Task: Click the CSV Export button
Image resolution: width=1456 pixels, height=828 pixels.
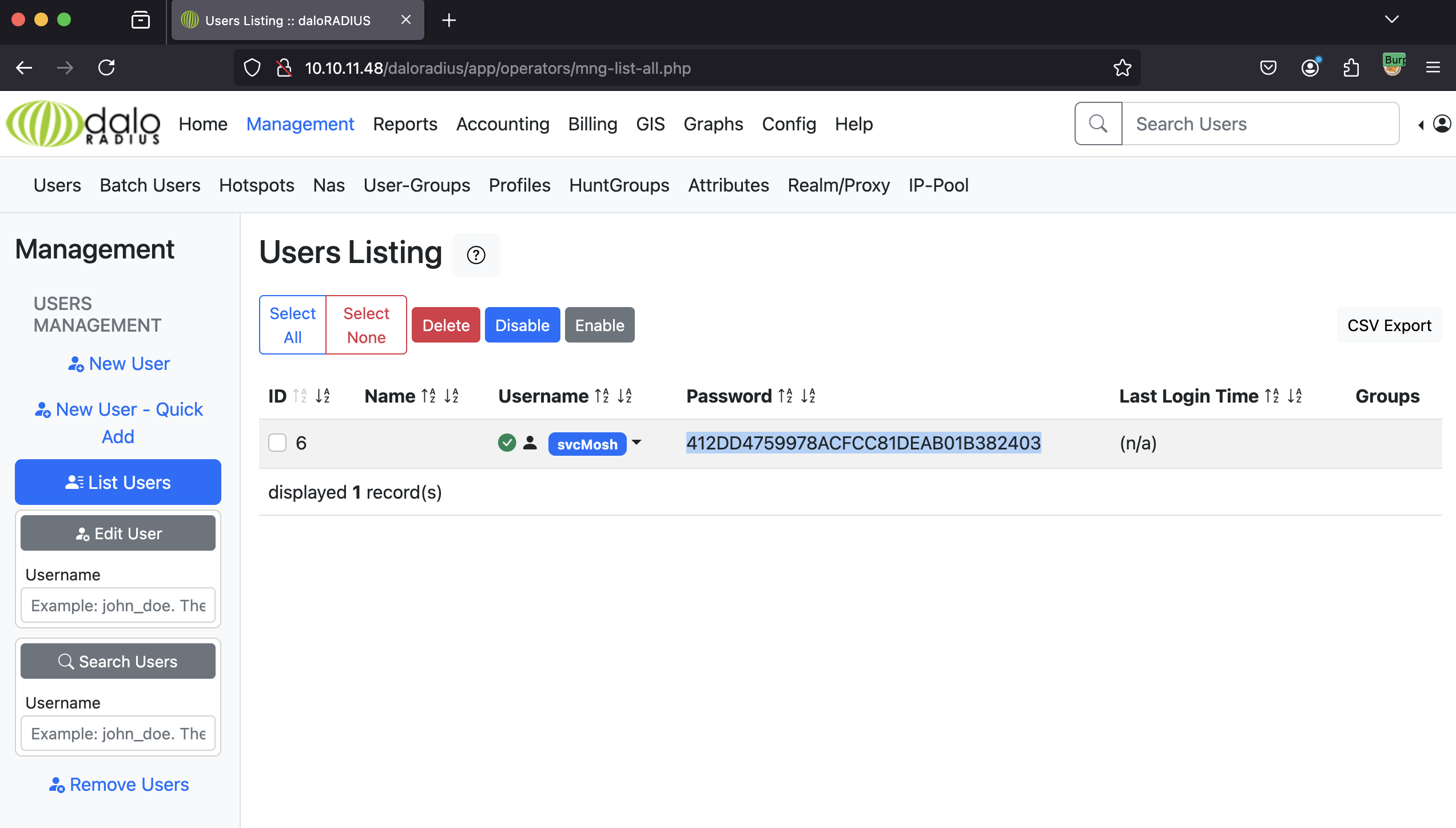Action: [x=1389, y=325]
